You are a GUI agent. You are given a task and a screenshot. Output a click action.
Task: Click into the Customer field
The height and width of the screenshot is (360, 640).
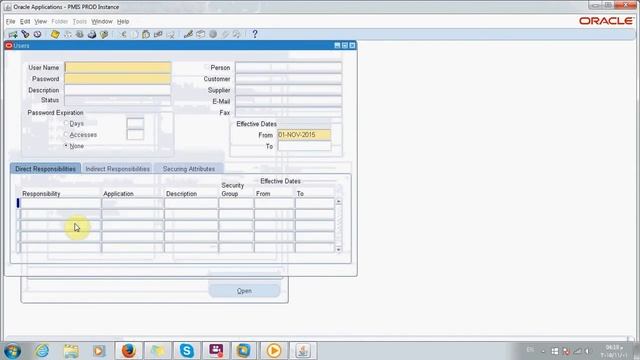point(288,79)
